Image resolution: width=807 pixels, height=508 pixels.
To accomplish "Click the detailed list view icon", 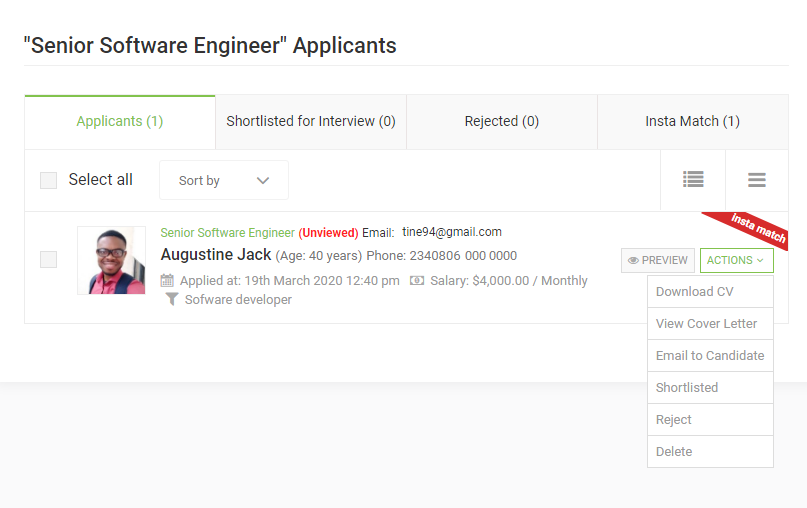I will coord(693,180).
